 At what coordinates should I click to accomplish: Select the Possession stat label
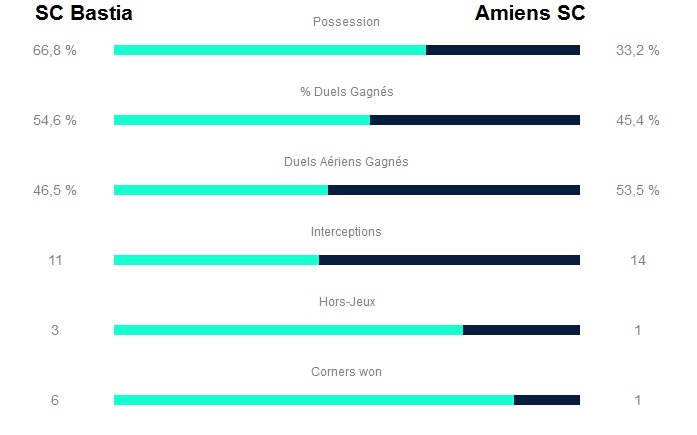pos(346,22)
